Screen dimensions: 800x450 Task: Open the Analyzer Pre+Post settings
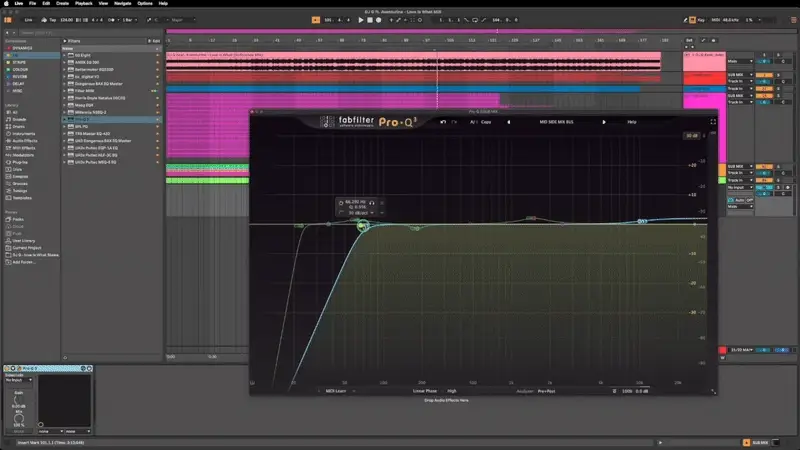click(x=546, y=391)
